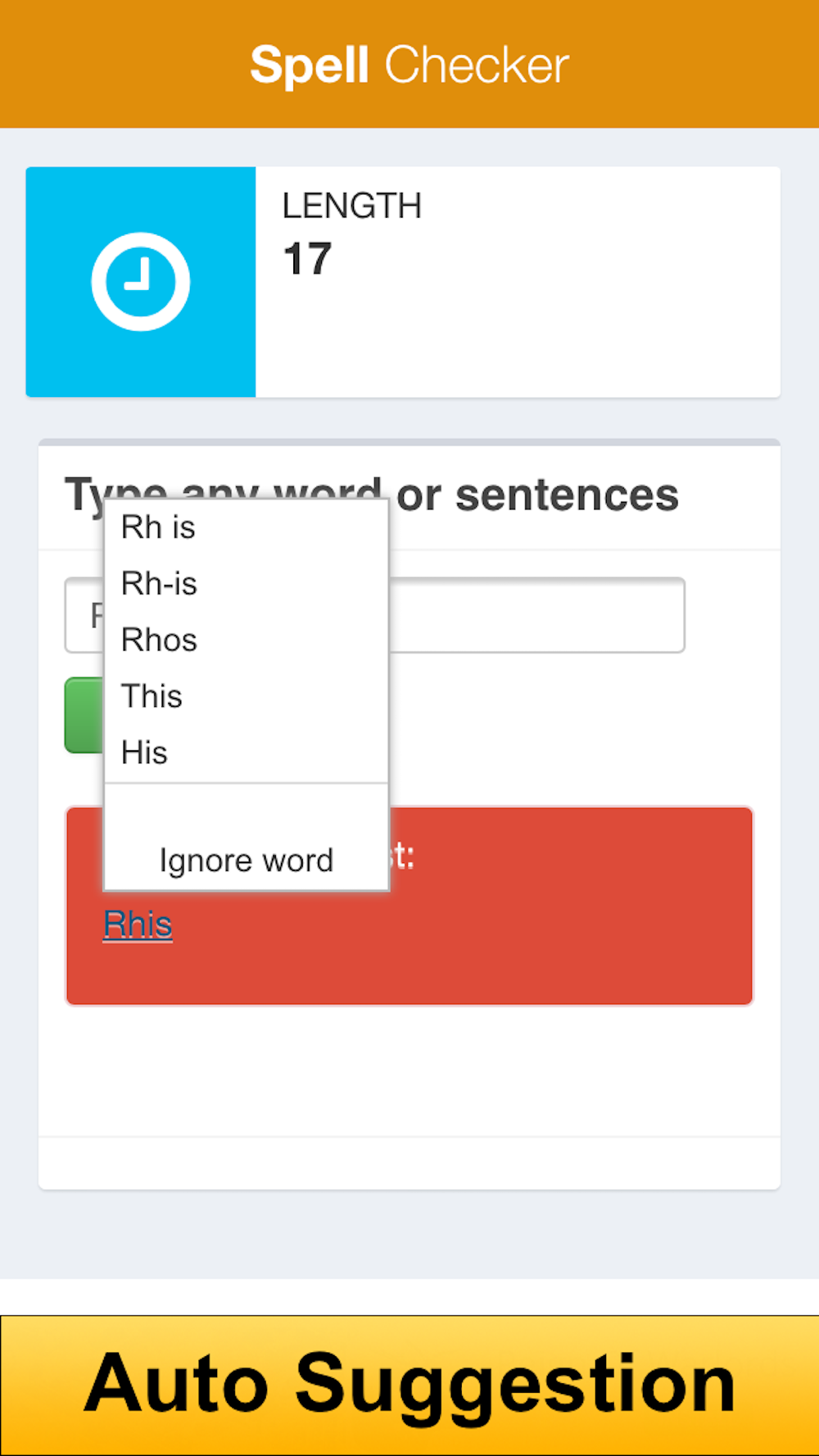Click the "or sentences" heading text

pos(537,495)
